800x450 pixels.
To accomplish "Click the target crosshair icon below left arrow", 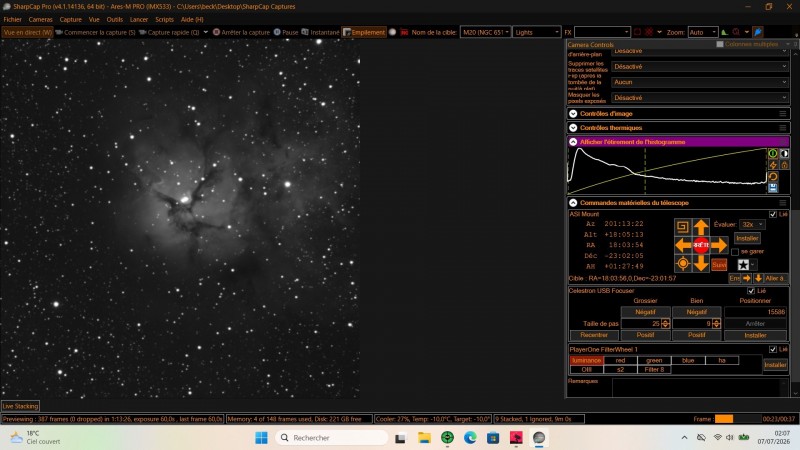I will pos(683,264).
